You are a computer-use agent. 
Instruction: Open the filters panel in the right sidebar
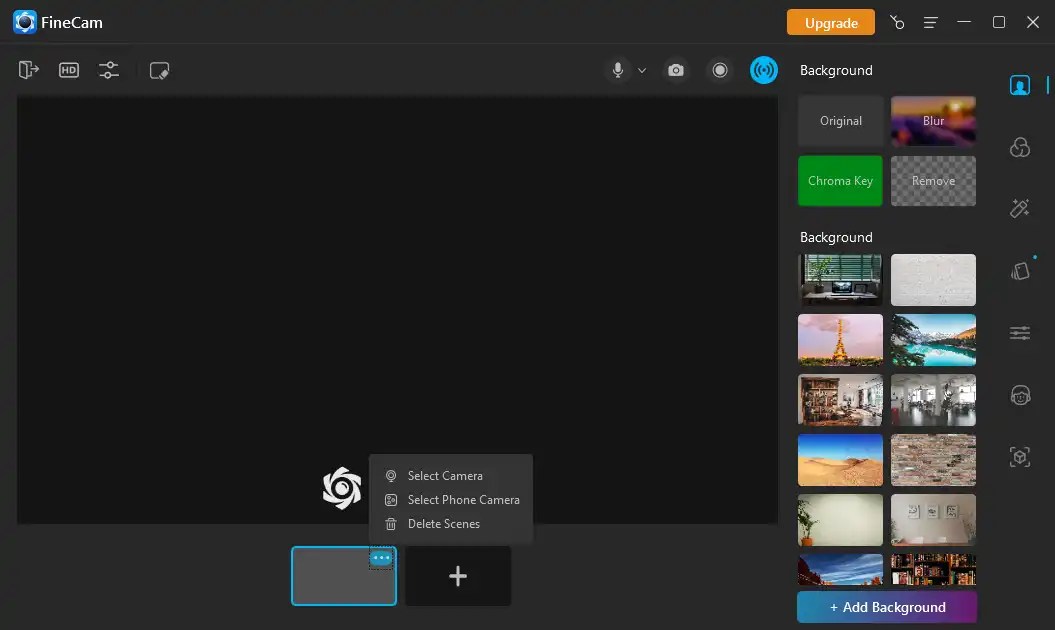1019,146
